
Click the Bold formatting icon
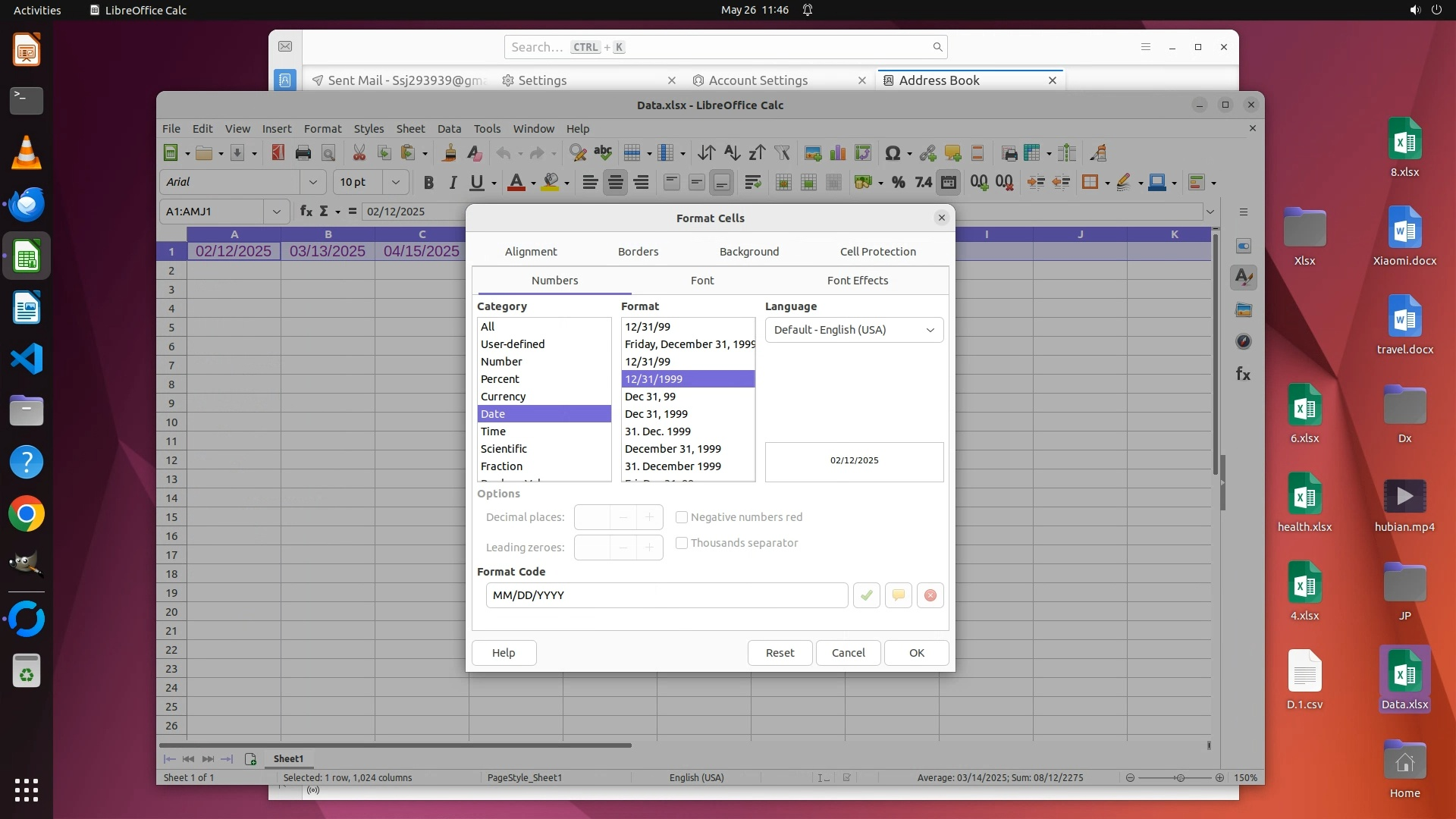[x=428, y=182]
